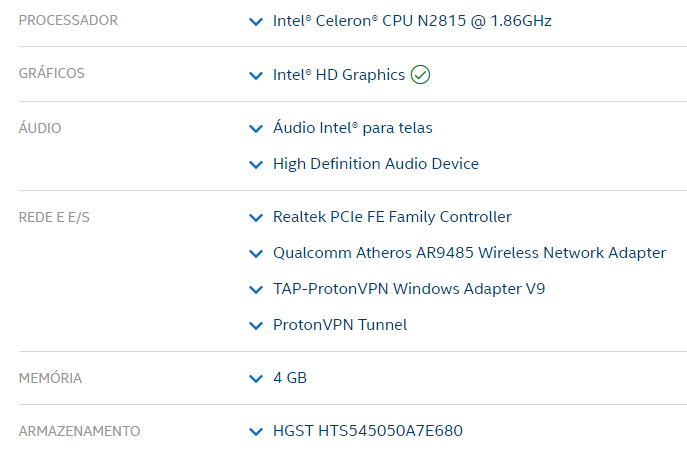Expand Áudio Intel para telas chevron

(256, 129)
